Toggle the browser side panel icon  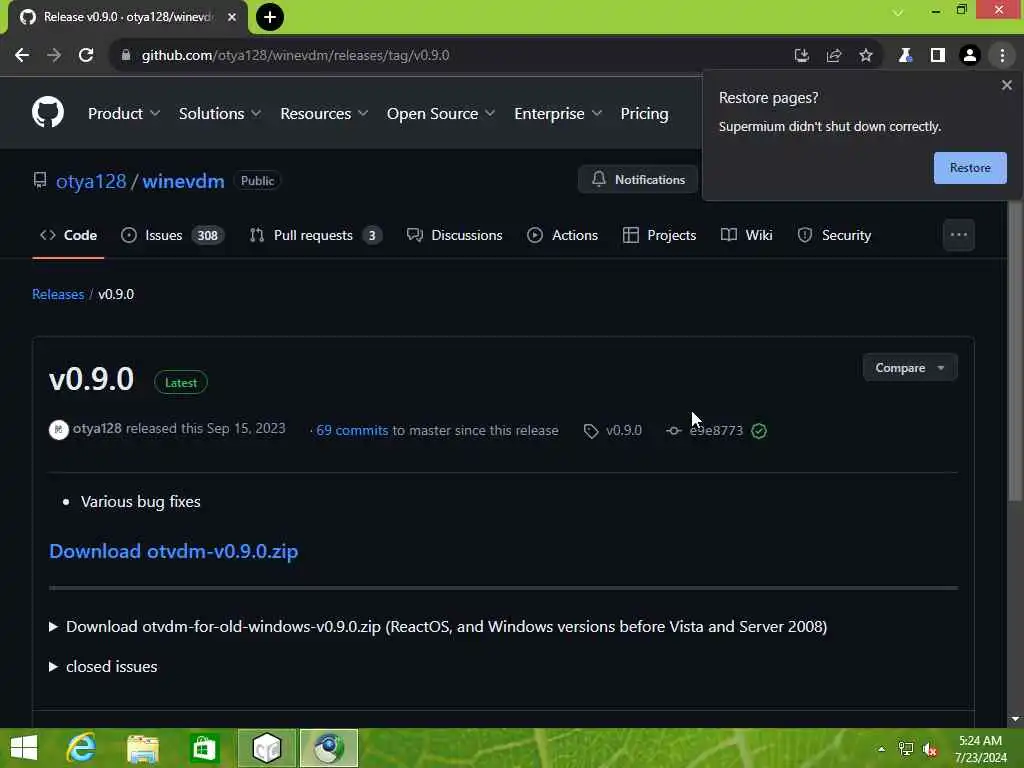click(x=937, y=56)
